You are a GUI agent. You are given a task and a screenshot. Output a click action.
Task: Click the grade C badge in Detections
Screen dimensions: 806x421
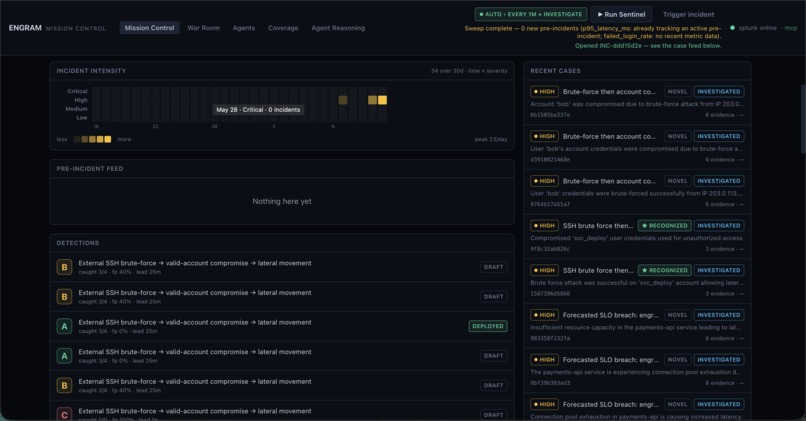pyautogui.click(x=64, y=414)
